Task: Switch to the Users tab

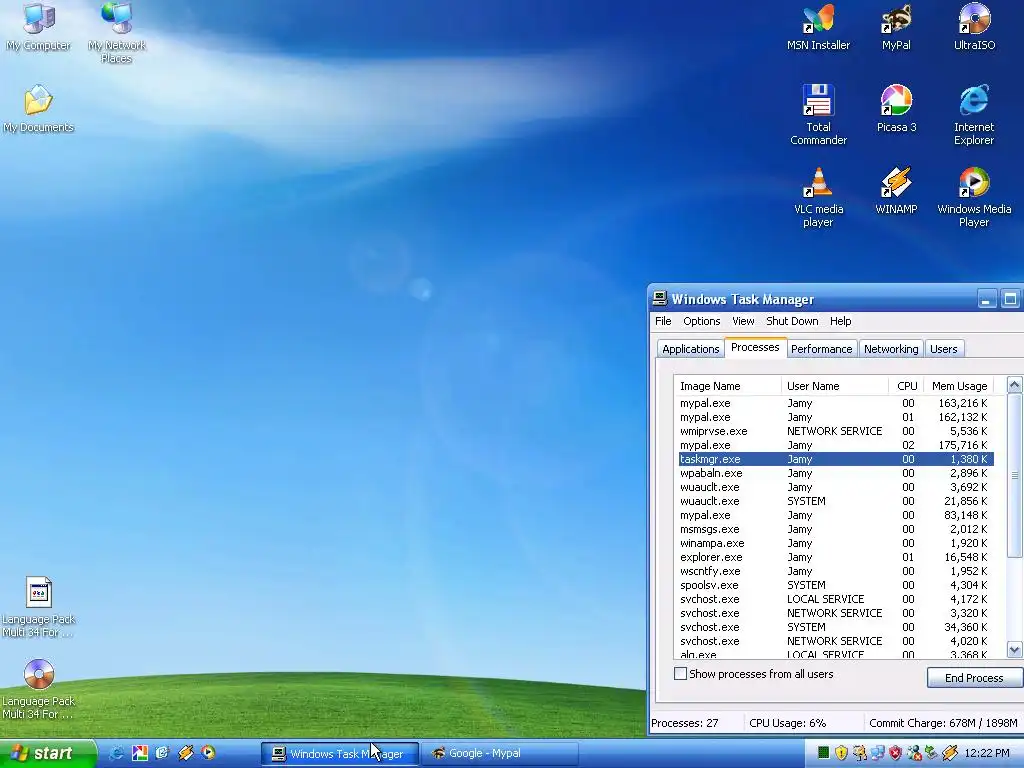Action: [944, 349]
